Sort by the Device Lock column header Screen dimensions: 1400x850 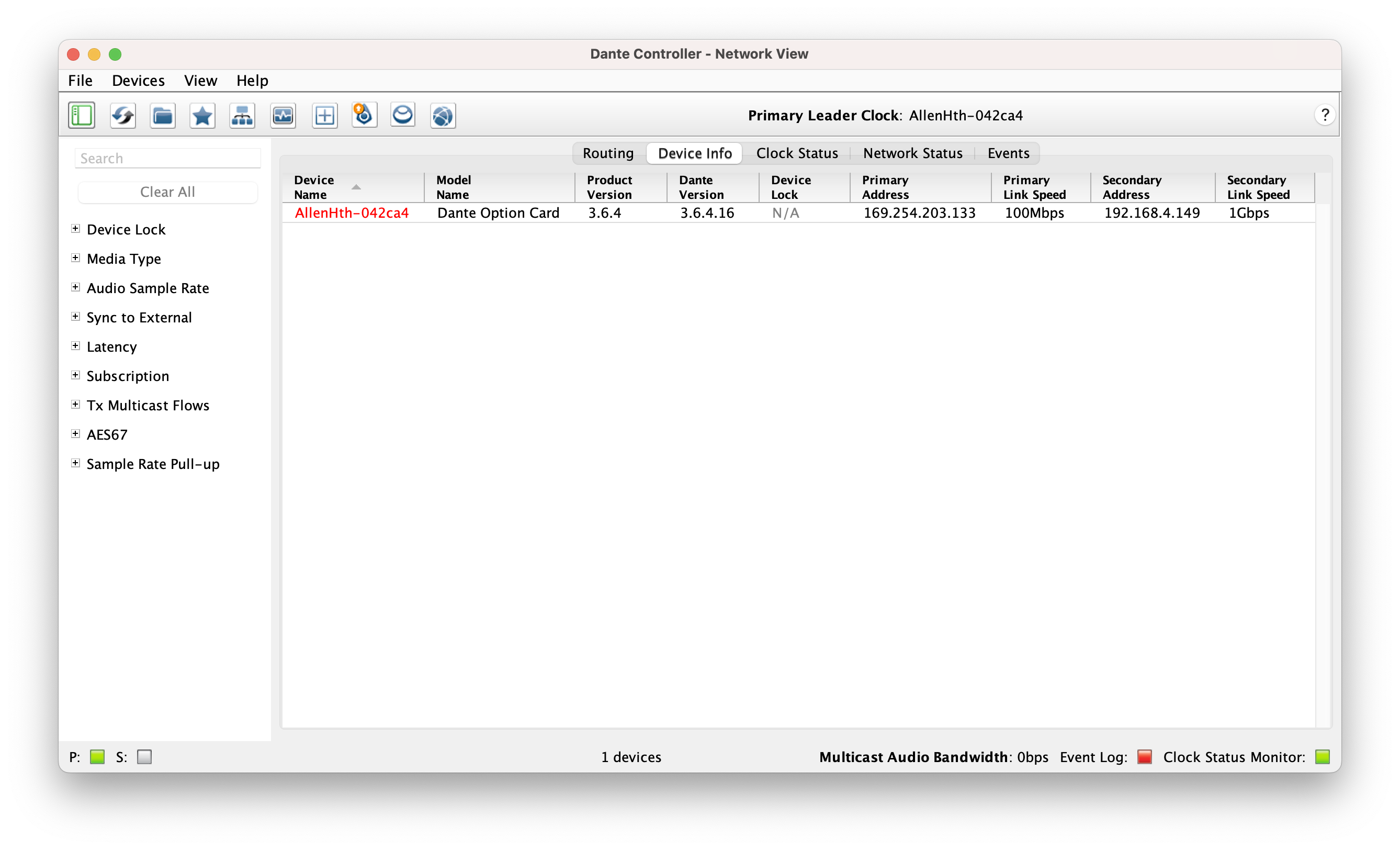pyautogui.click(x=805, y=187)
